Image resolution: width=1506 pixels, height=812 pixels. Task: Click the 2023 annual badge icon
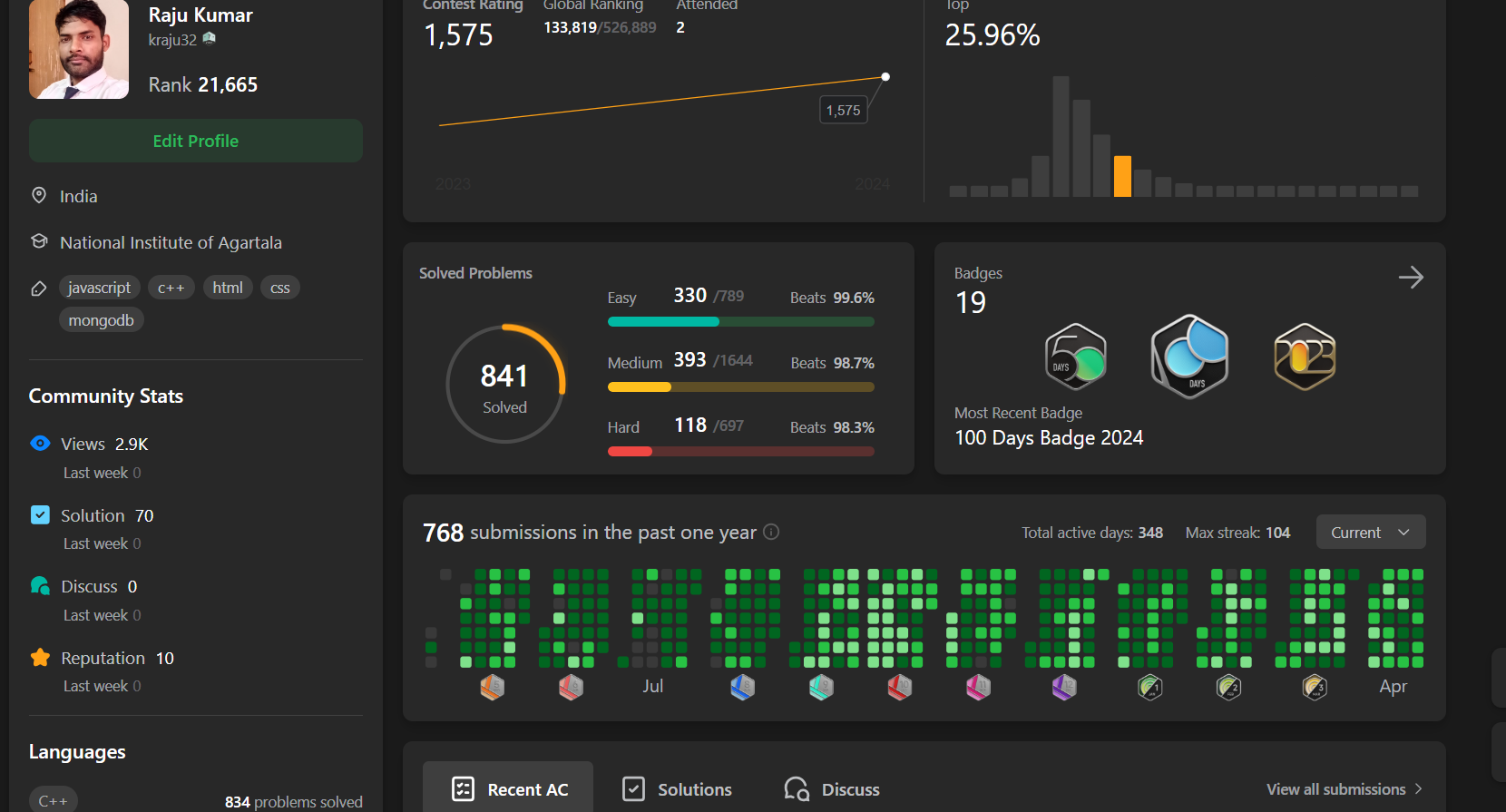click(x=1305, y=357)
